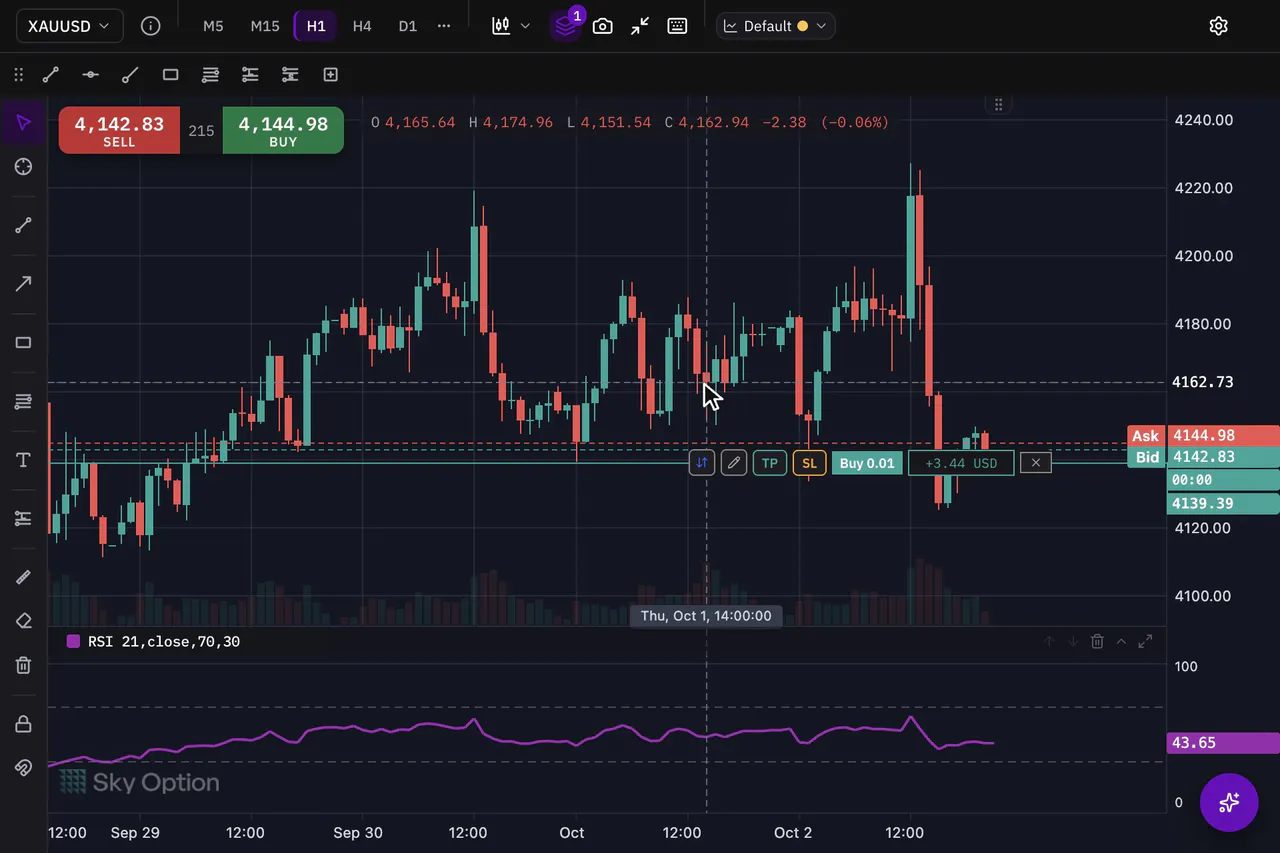Click the RSI purple color swatch
This screenshot has height=853, width=1280.
tap(73, 642)
